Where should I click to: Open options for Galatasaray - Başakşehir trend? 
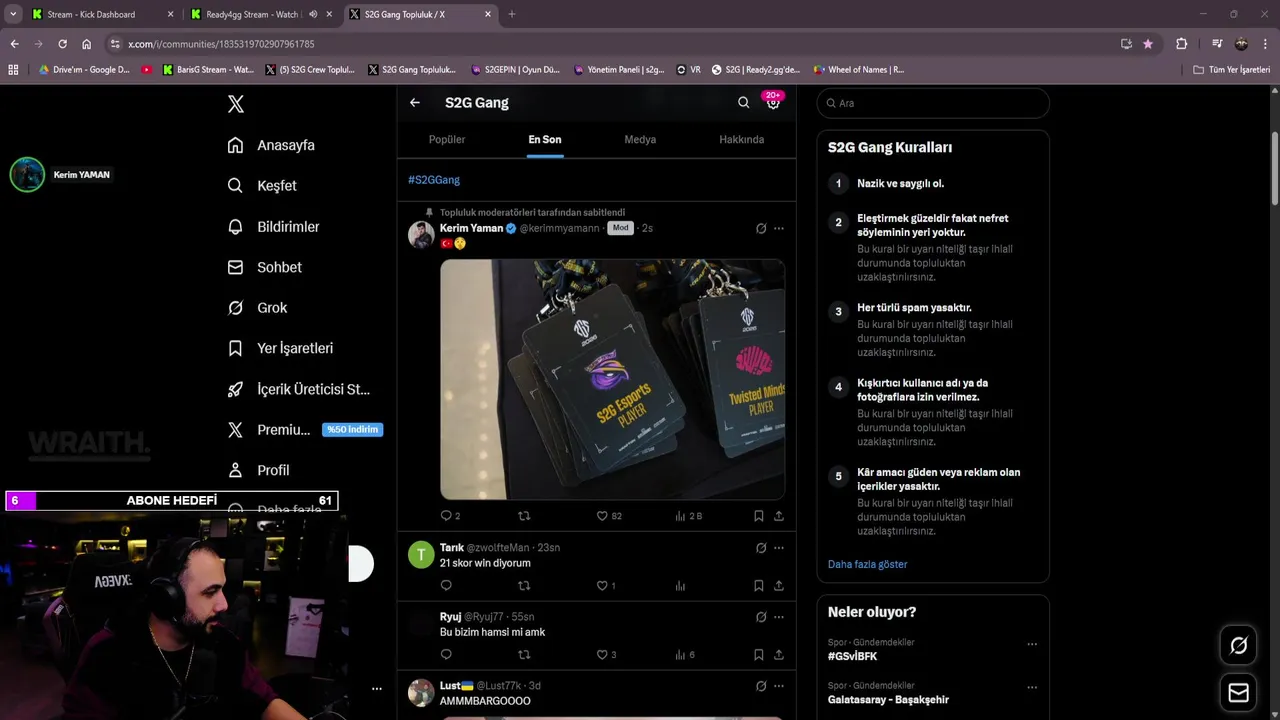(x=1032, y=687)
